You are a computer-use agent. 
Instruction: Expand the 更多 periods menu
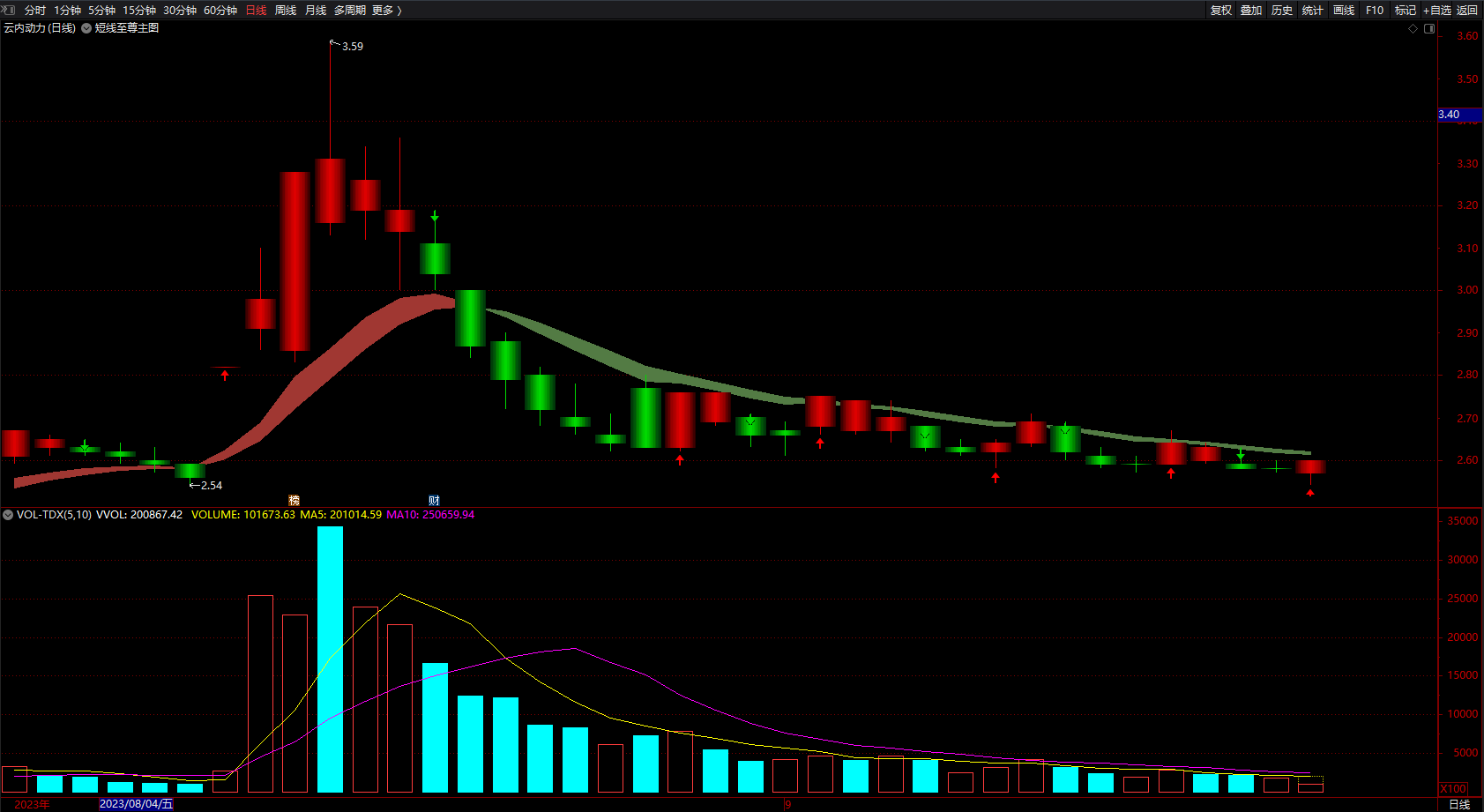(x=386, y=11)
